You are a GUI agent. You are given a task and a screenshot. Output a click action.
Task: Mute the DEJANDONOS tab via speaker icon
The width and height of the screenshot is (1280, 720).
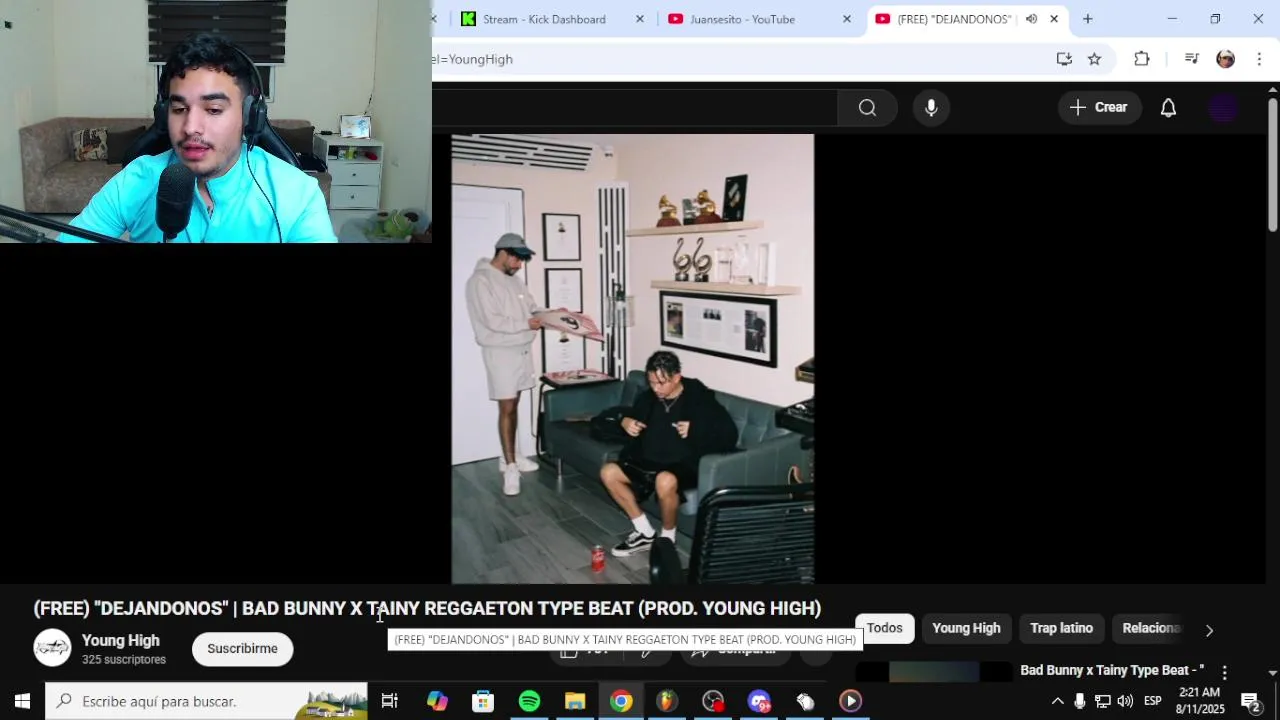pos(1031,19)
